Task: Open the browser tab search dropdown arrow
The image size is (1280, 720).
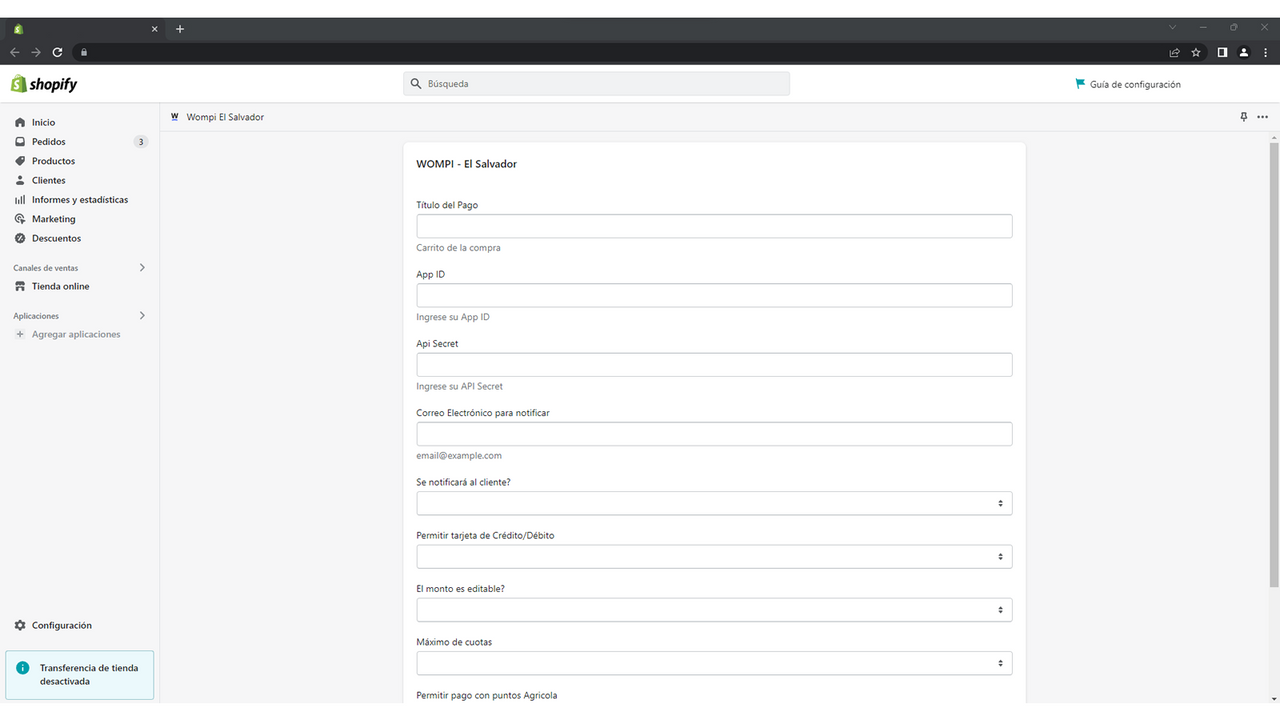Action: pos(1173,28)
